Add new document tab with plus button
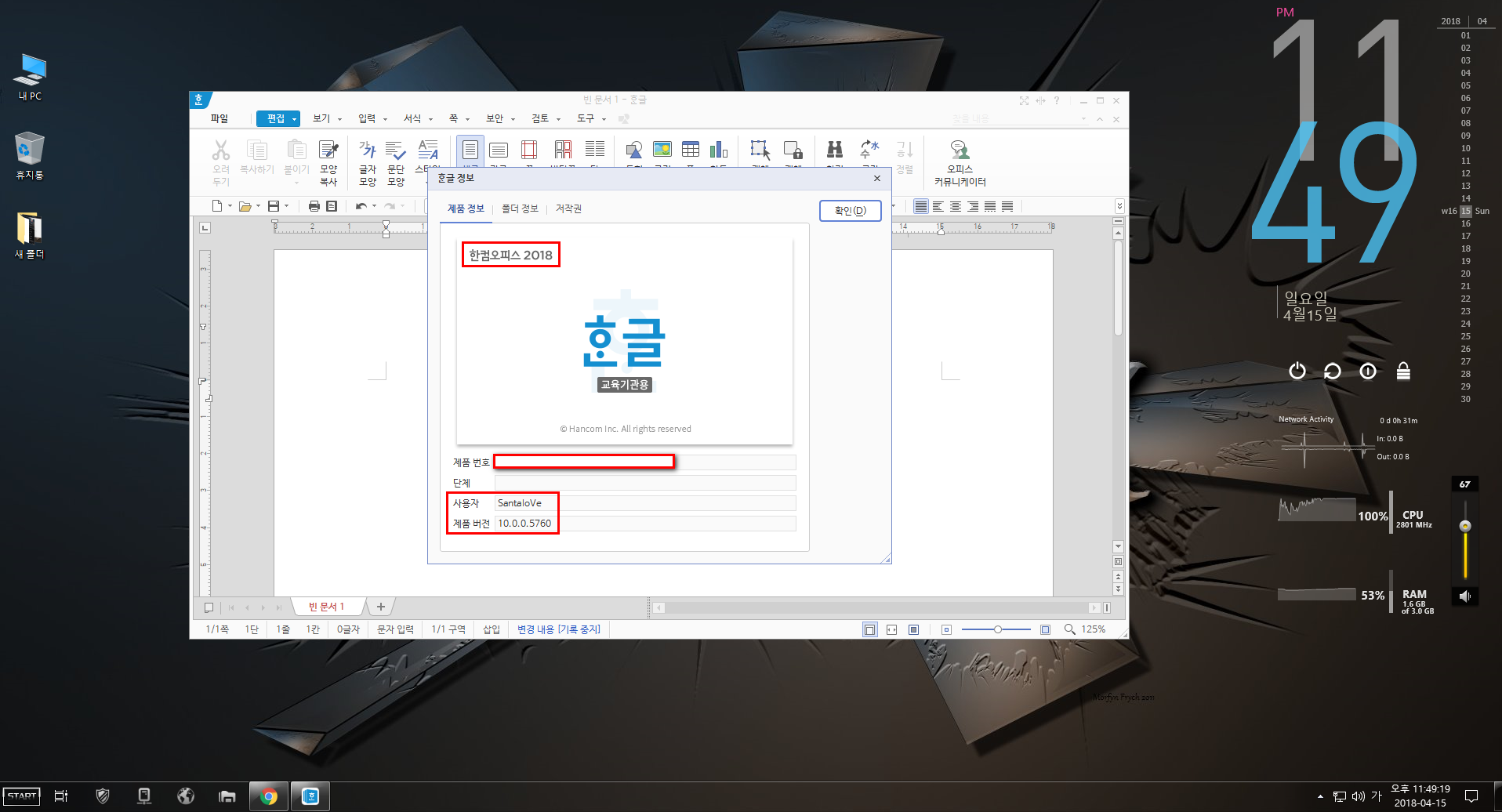Screen dimensions: 1502x812 click(x=381, y=607)
